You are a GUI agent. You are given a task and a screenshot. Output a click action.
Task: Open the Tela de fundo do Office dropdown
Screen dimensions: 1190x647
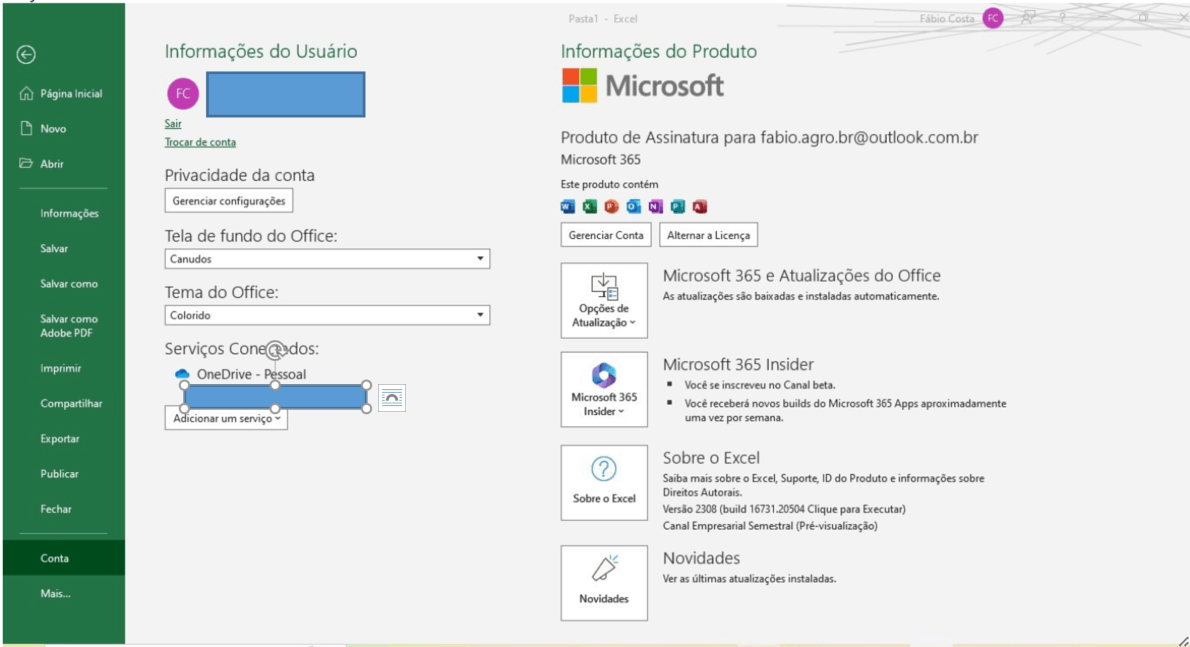coord(327,259)
